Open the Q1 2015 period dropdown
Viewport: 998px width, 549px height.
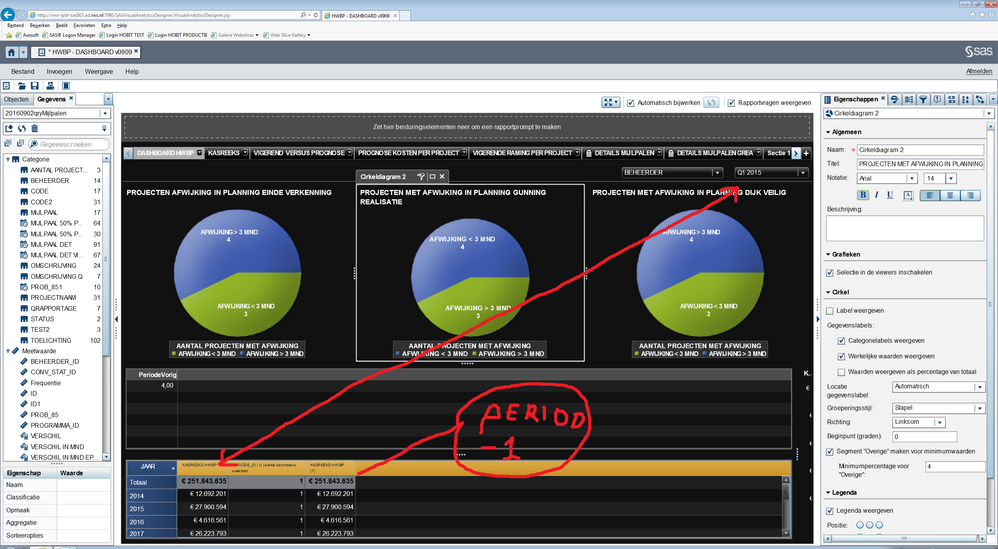pos(803,172)
